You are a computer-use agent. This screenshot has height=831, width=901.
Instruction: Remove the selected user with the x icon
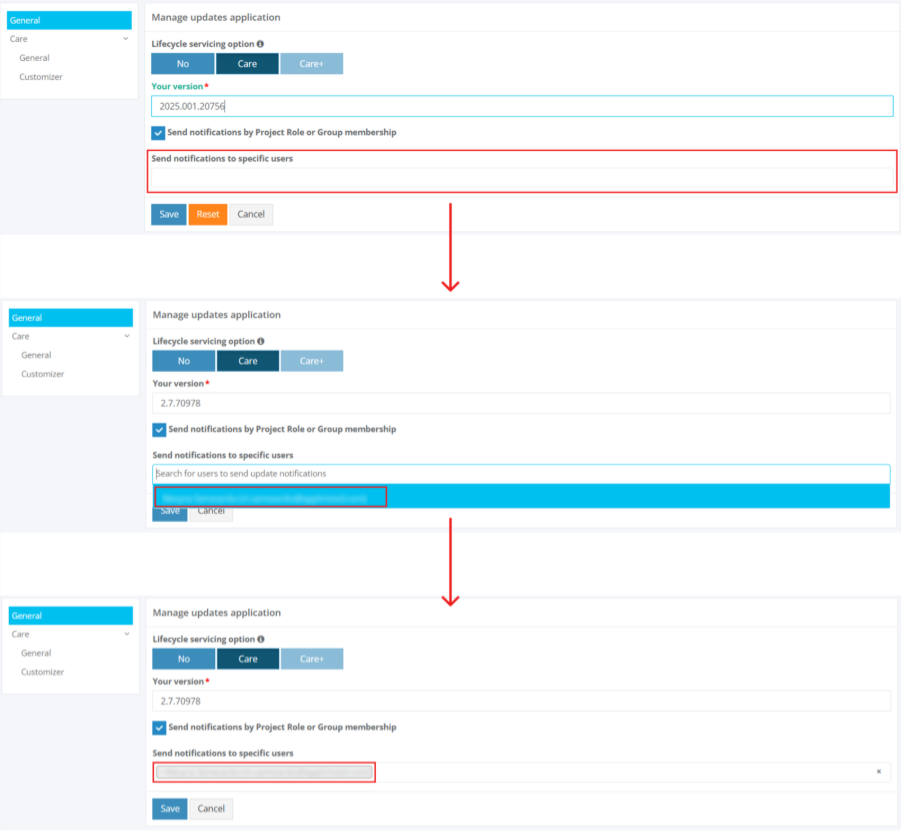(879, 772)
